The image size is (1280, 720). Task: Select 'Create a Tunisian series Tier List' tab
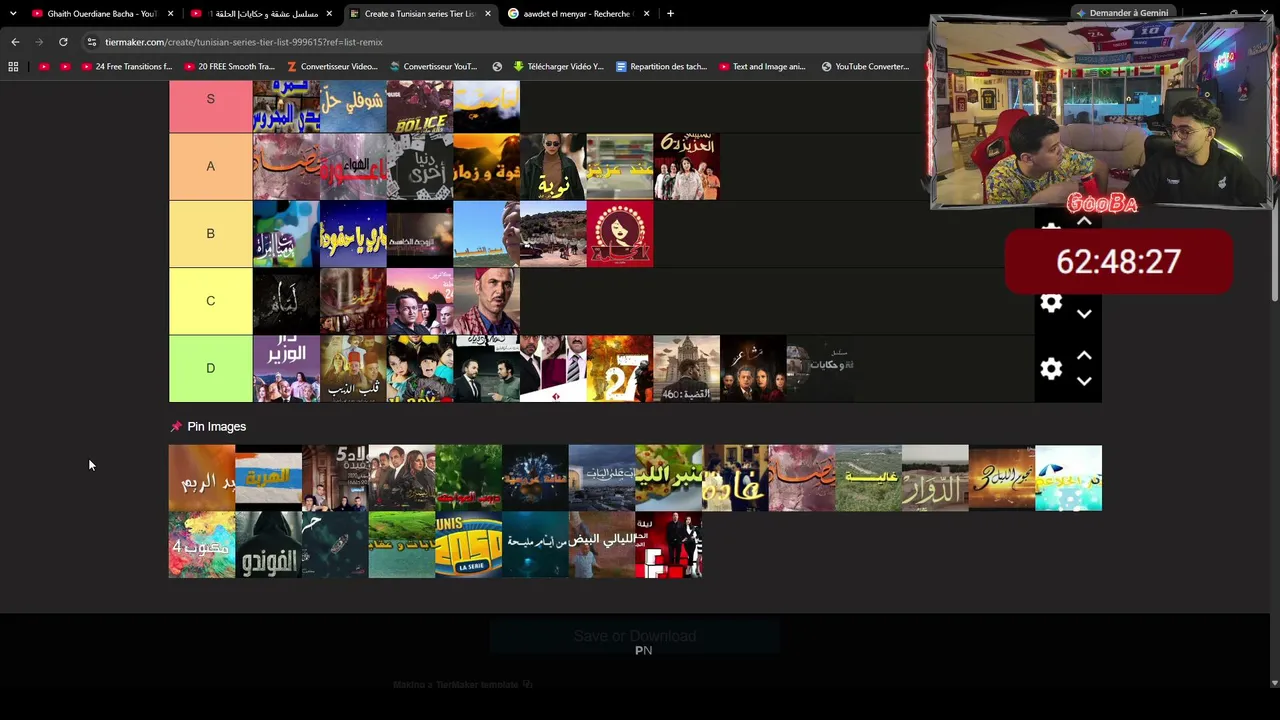(x=420, y=14)
